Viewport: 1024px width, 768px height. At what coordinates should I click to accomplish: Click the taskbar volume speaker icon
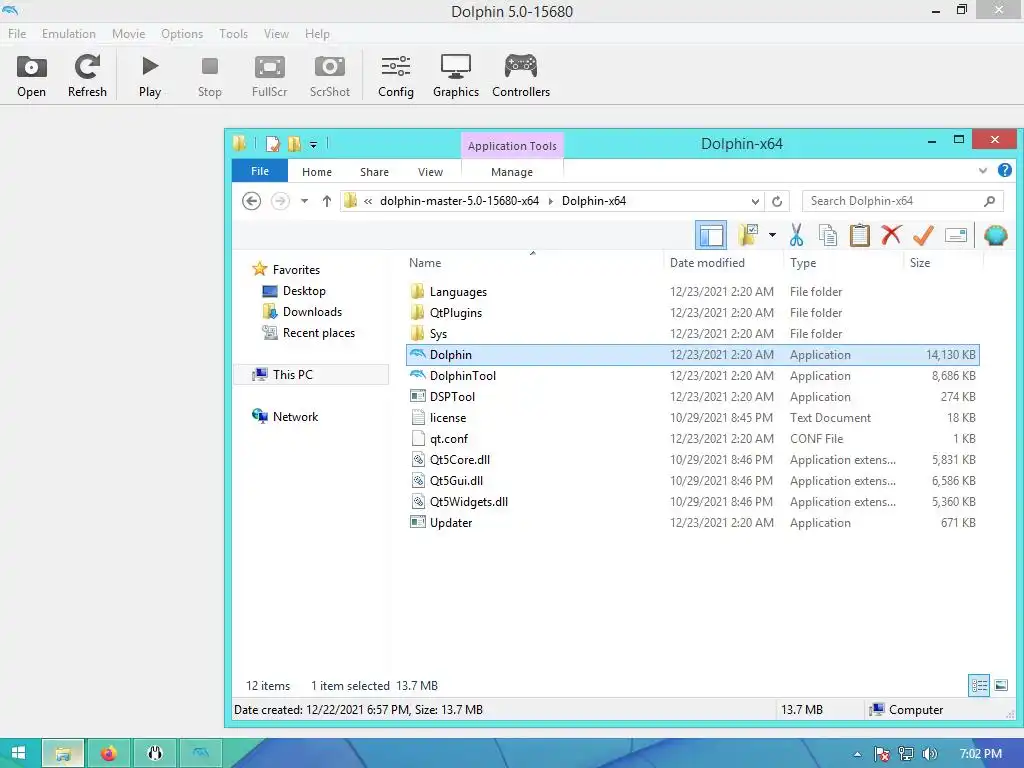930,754
